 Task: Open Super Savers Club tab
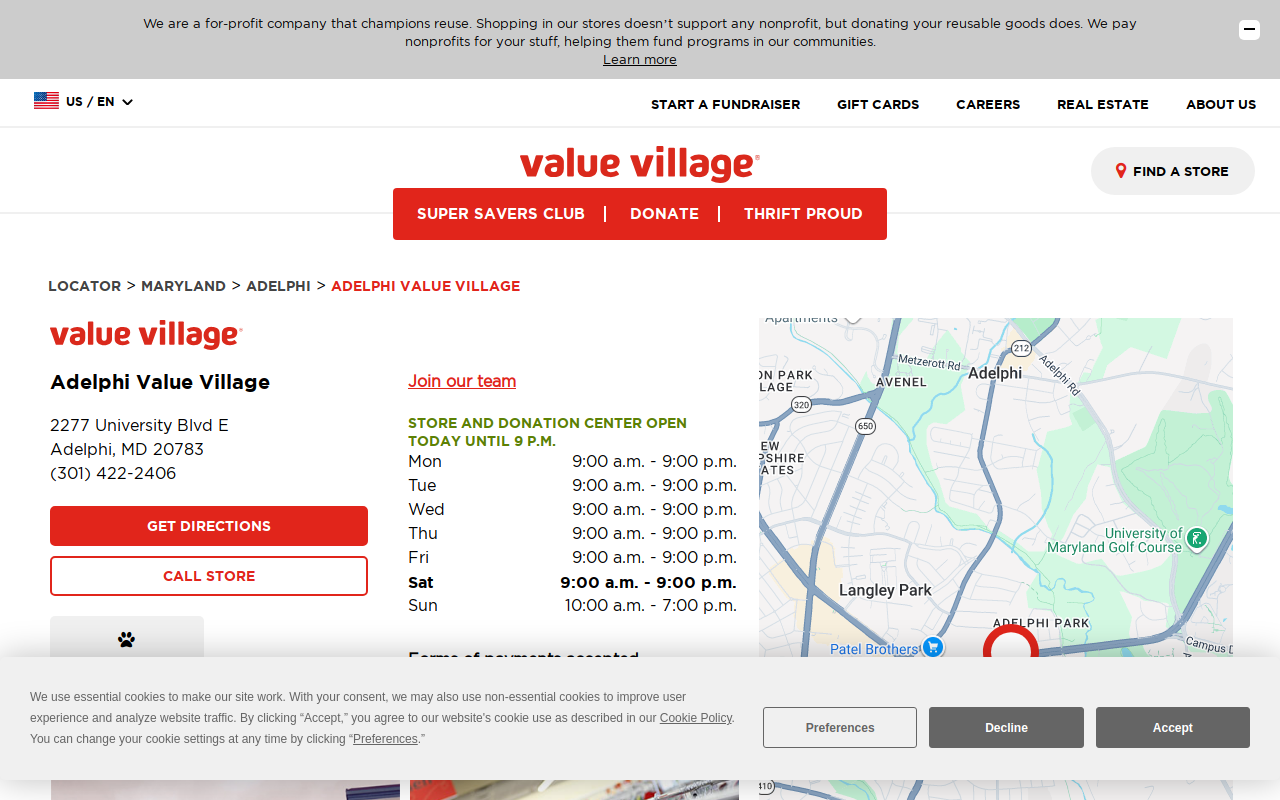tap(501, 214)
